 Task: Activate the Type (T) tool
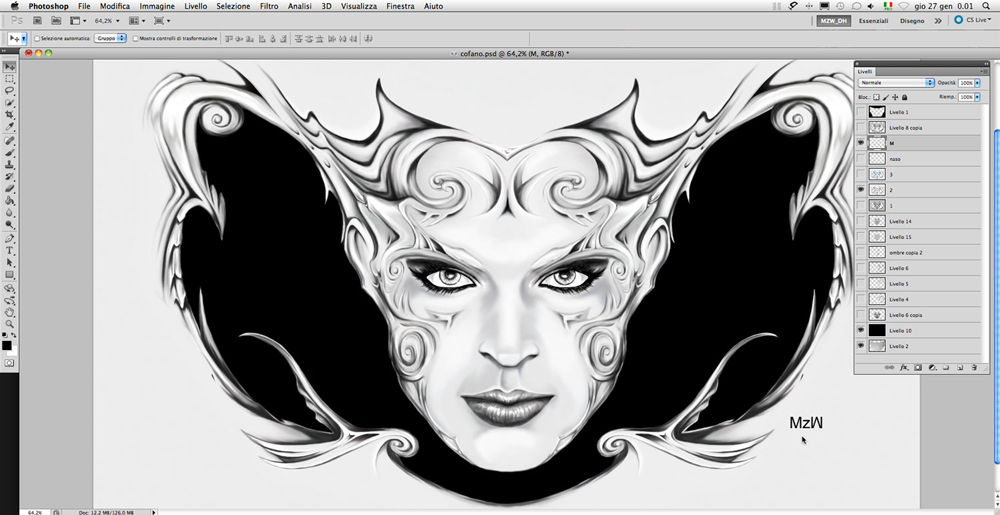(x=10, y=250)
